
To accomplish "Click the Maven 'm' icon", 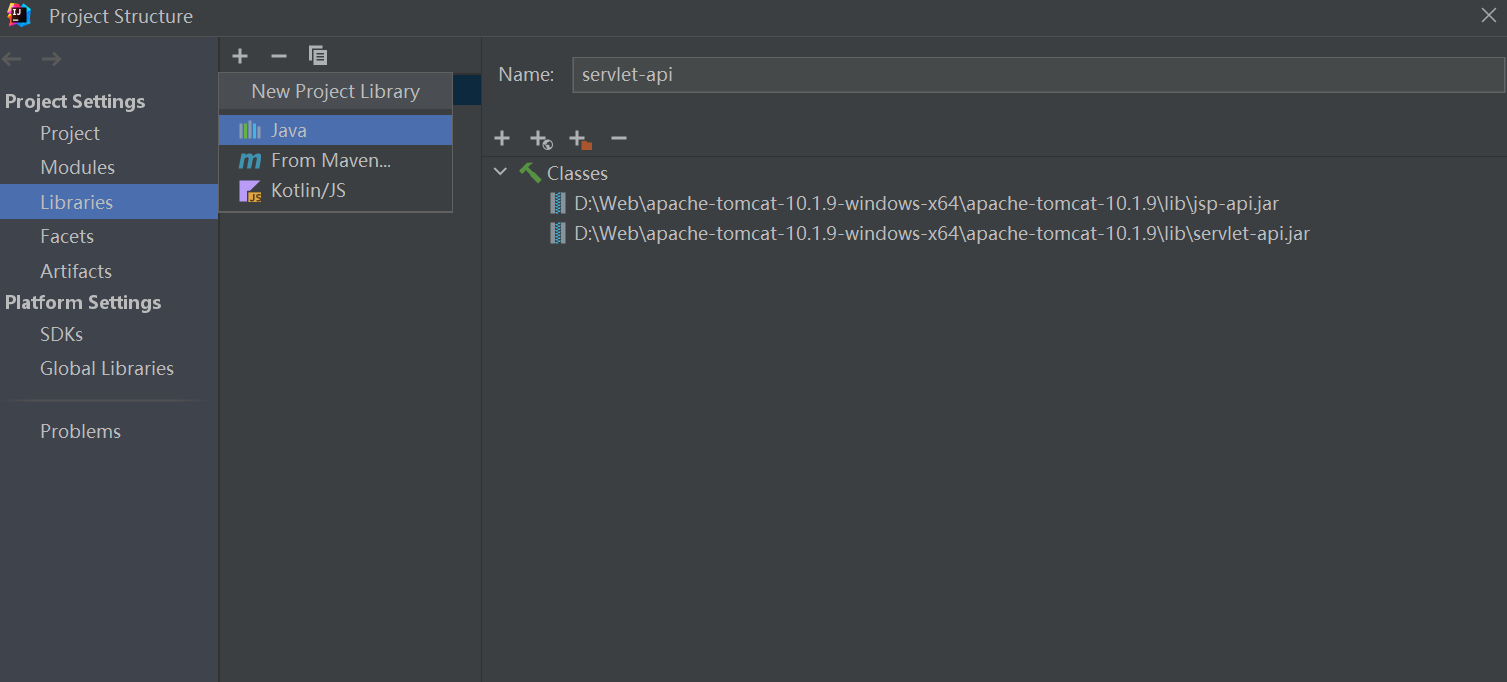I will tap(250, 161).
